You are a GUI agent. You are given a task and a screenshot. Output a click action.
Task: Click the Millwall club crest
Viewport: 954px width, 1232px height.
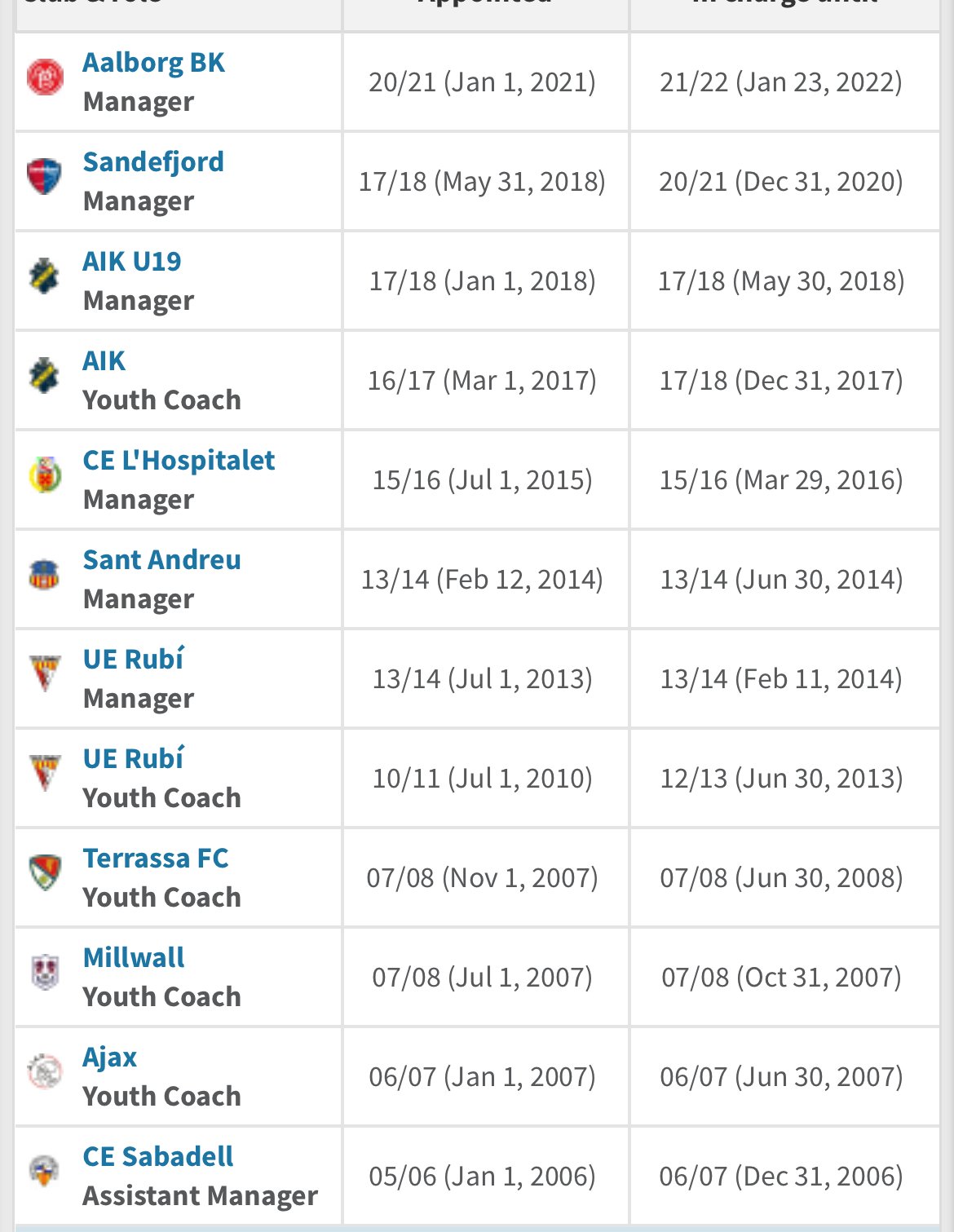[x=45, y=973]
